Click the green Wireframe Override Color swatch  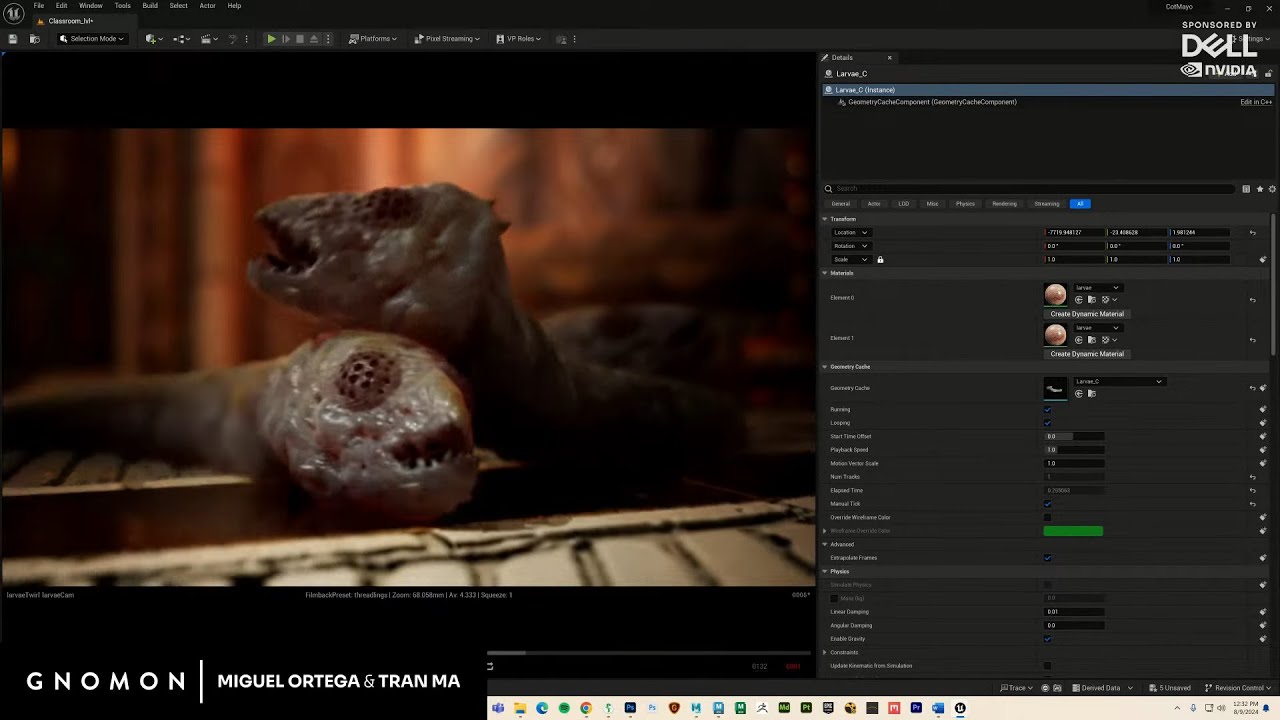tap(1073, 531)
